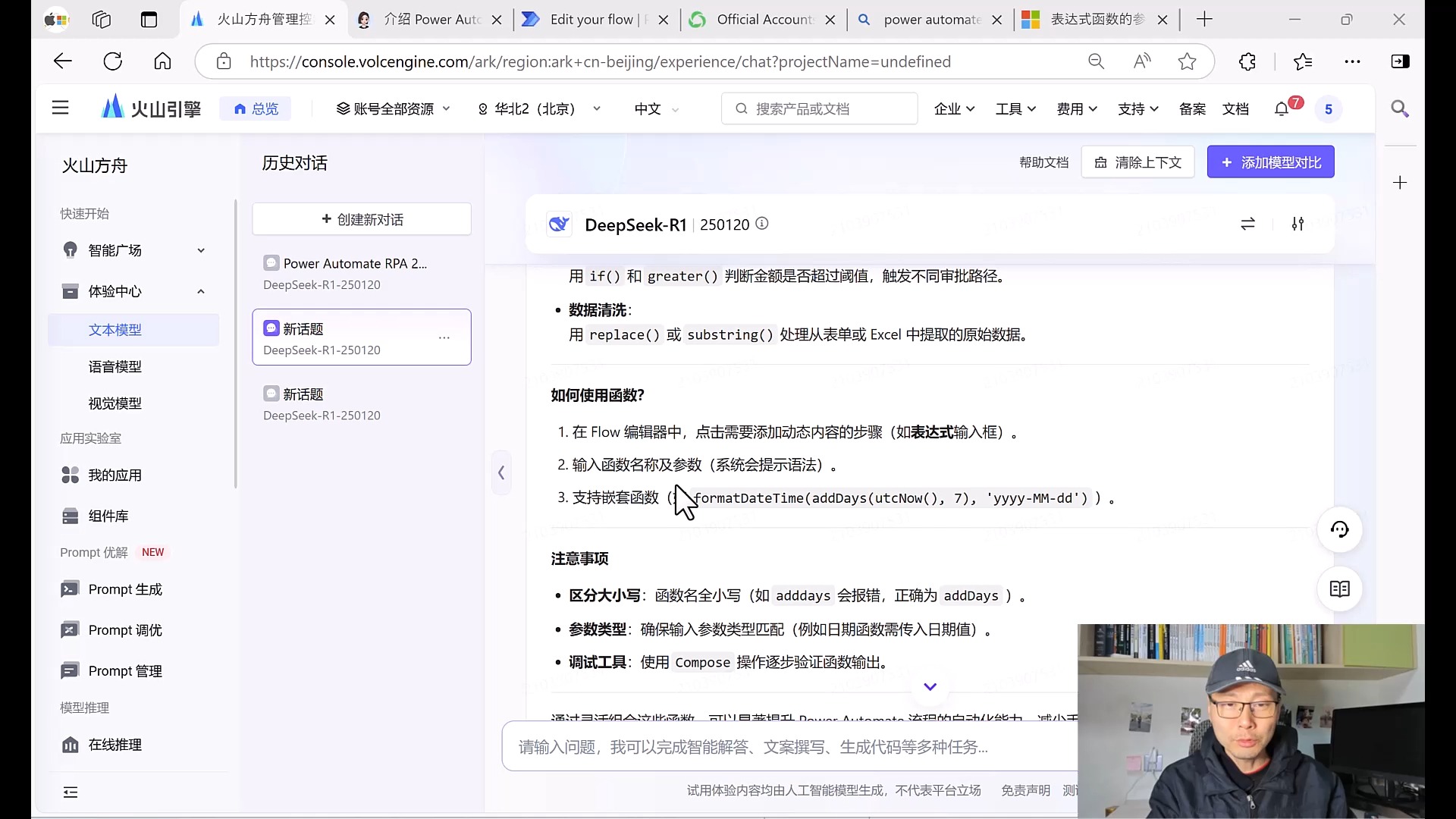Click the search magnifier on the right edge
Image resolution: width=1456 pixels, height=819 pixels.
[1400, 109]
